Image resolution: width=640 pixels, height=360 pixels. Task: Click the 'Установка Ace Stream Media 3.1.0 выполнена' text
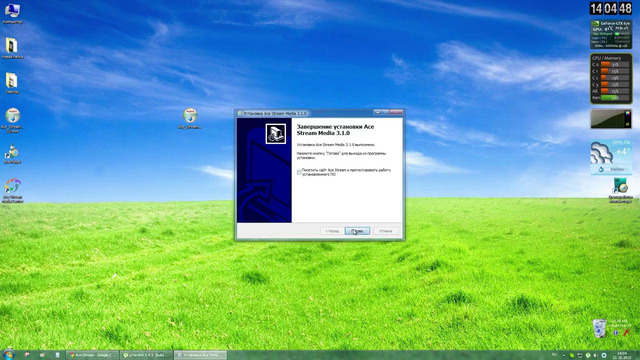click(336, 144)
